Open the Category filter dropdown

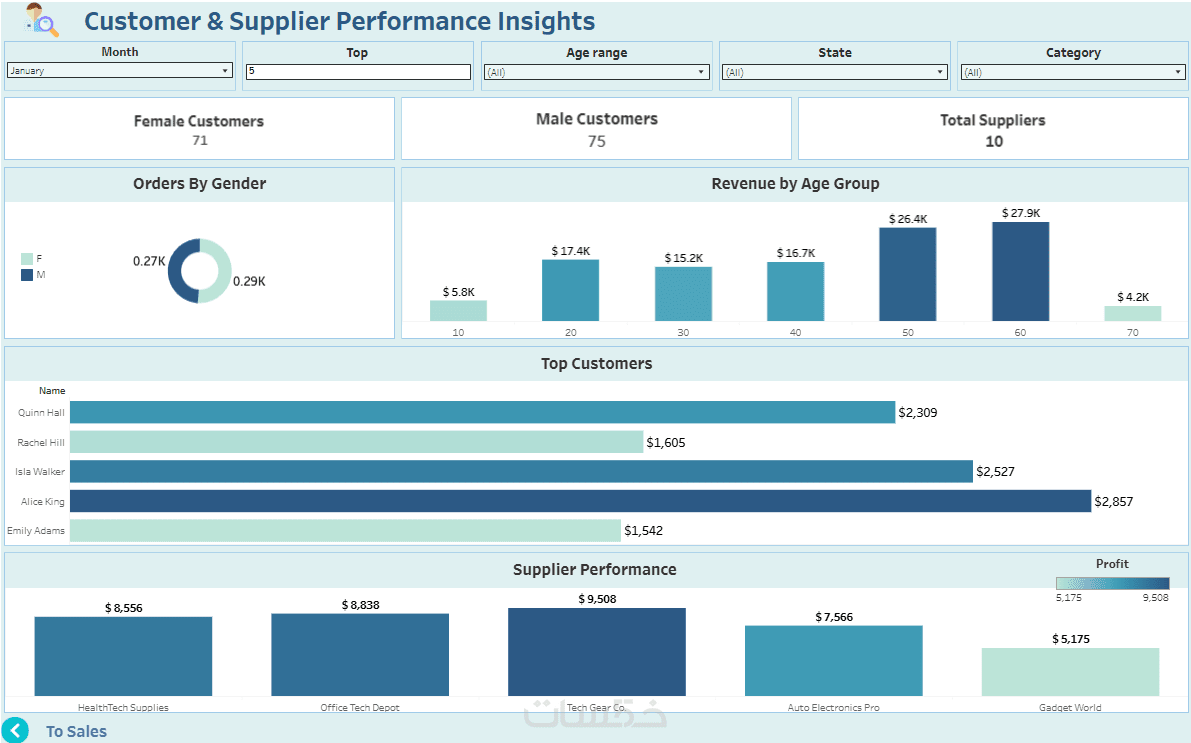tap(1072, 72)
